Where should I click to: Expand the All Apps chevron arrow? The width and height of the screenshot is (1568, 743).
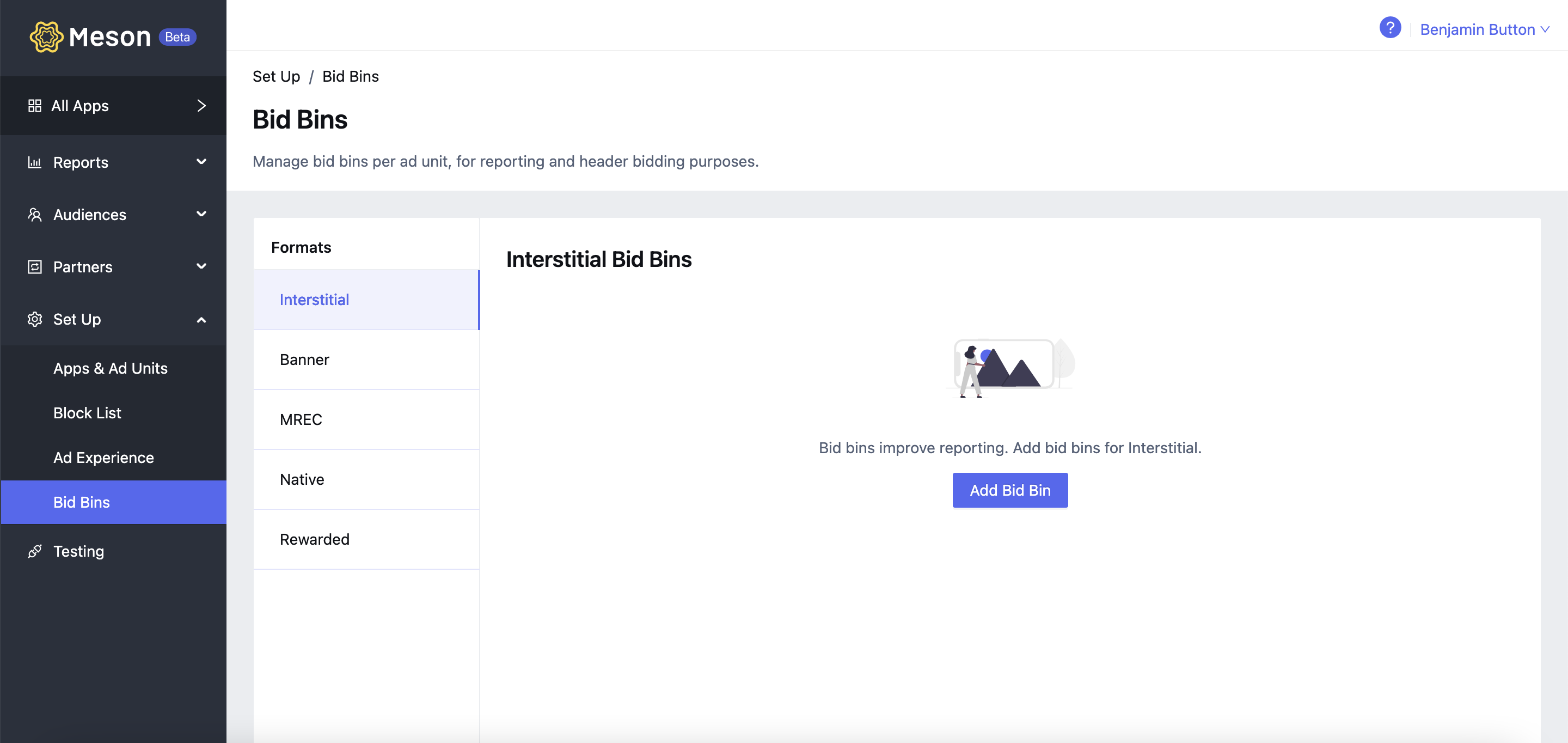(201, 106)
